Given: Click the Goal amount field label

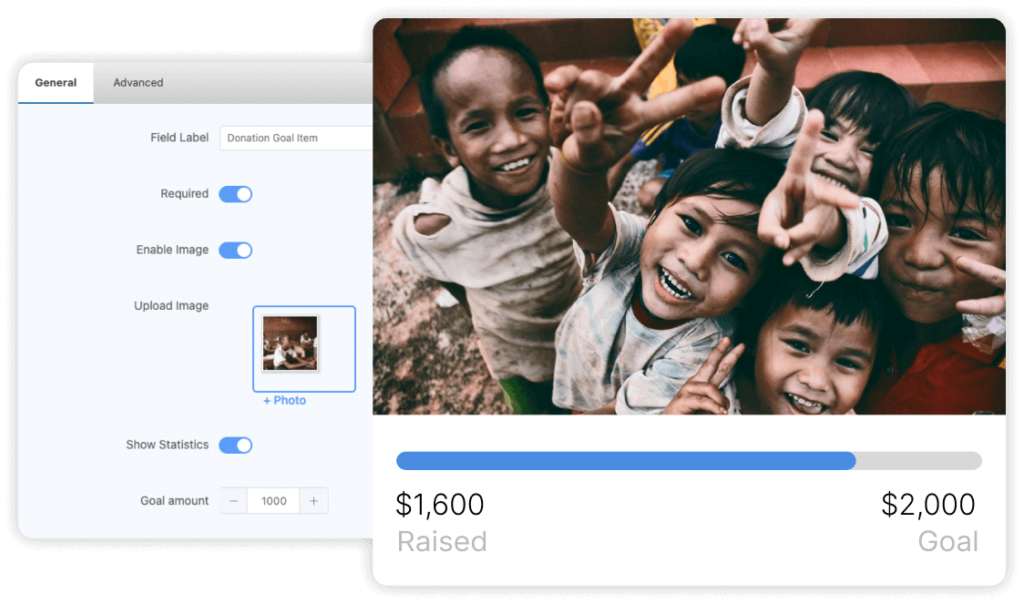Looking at the screenshot, I should click(174, 501).
